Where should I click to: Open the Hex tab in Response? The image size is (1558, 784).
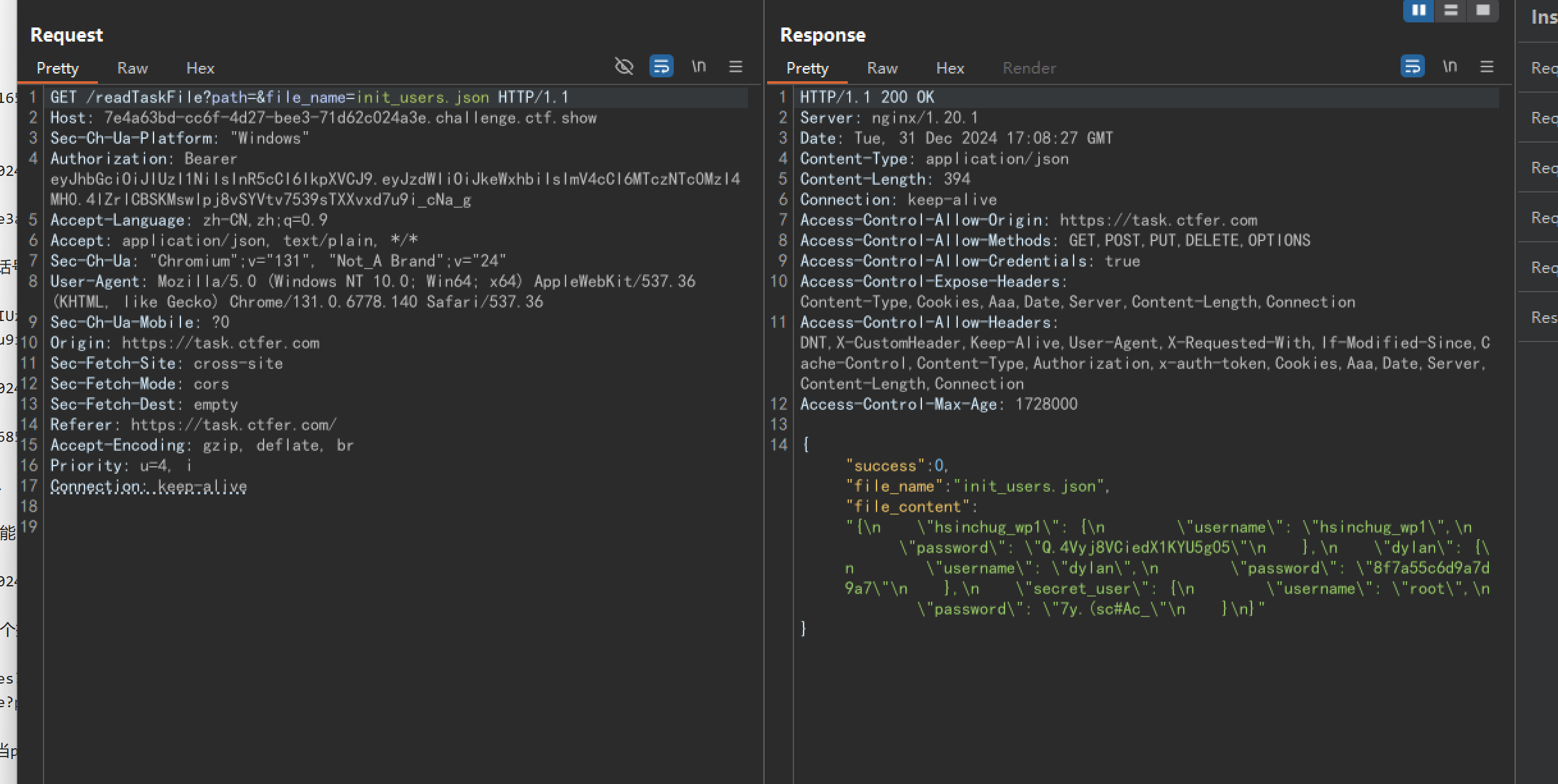click(x=950, y=68)
